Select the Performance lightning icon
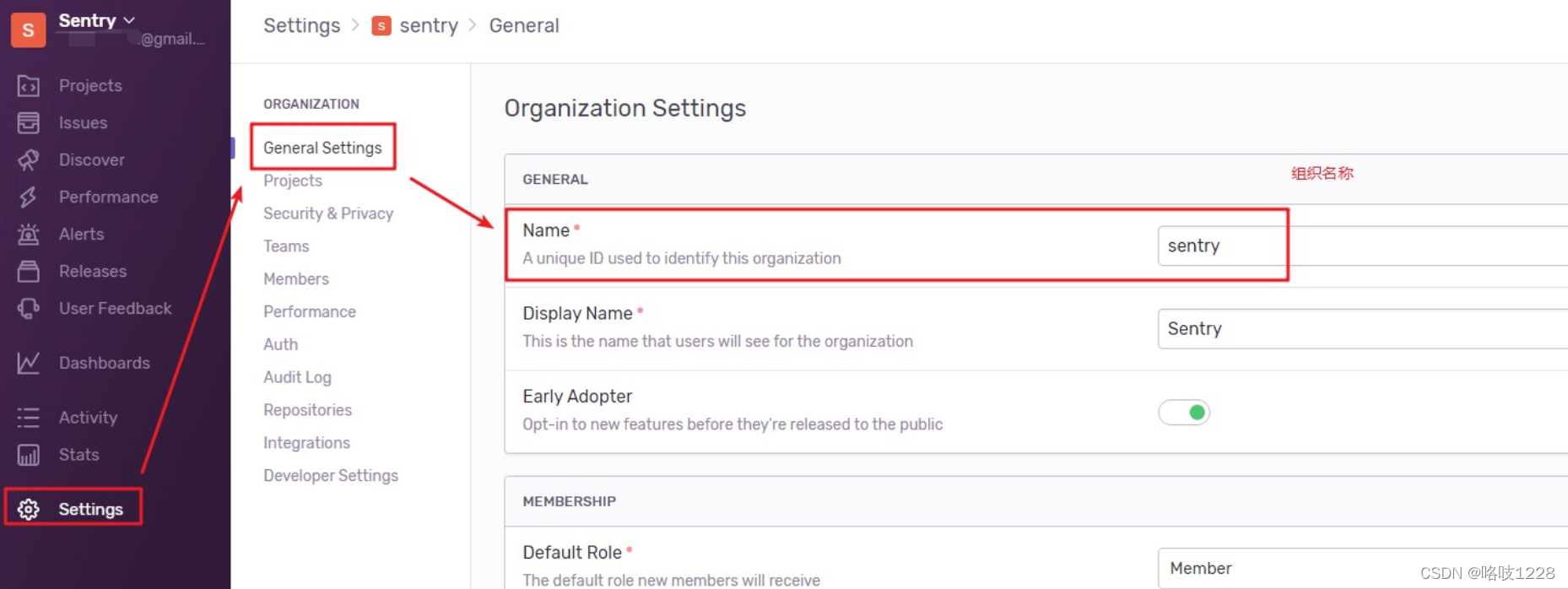Image resolution: width=1568 pixels, height=589 pixels. click(x=29, y=197)
